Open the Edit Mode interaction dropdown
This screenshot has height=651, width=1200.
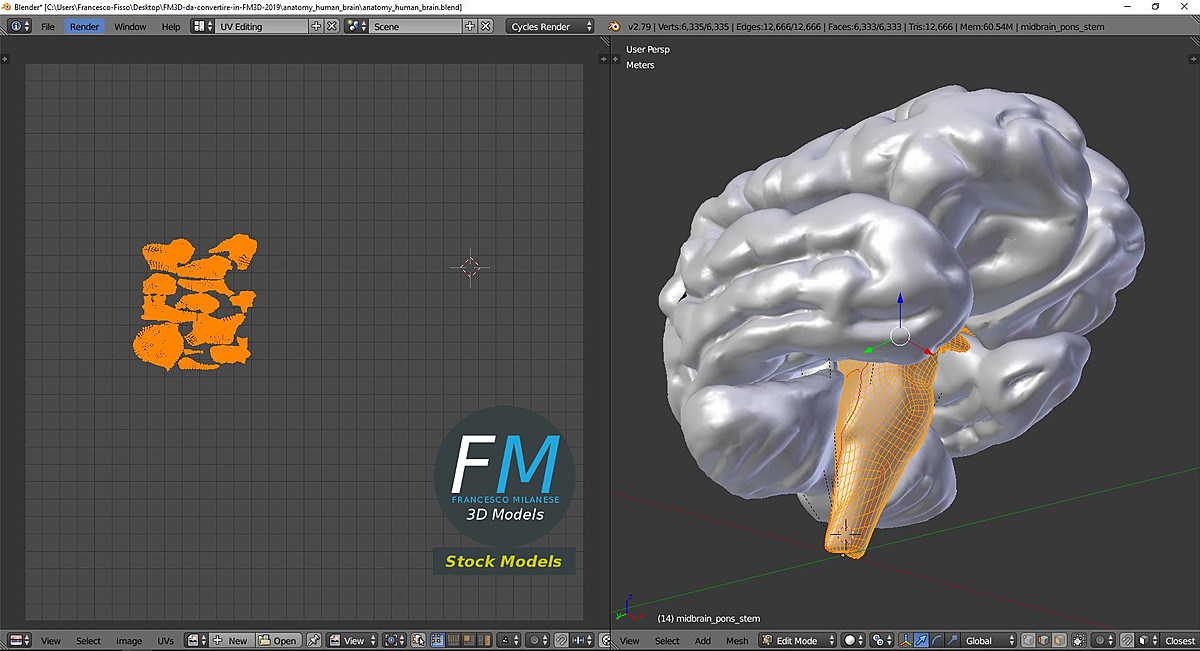click(x=797, y=640)
